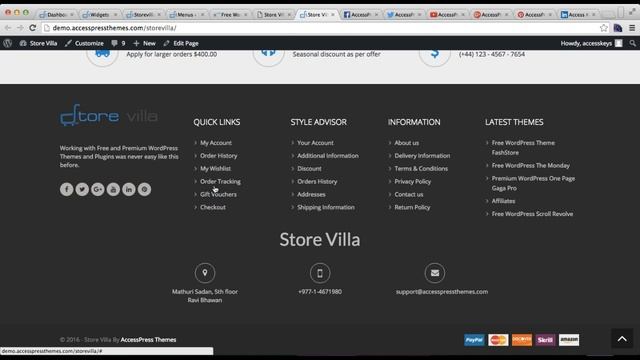Open the Affiliates link
640x360 pixels.
503,201
